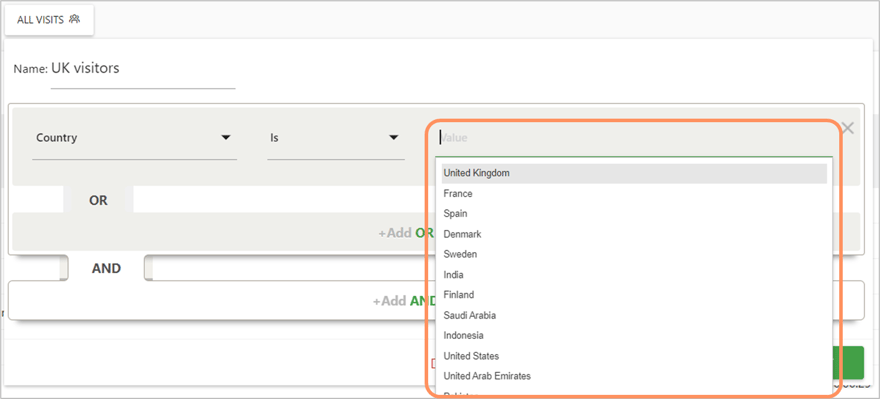The image size is (880, 399).
Task: Click the people icon next to ALL VISITS
Action: (x=75, y=19)
